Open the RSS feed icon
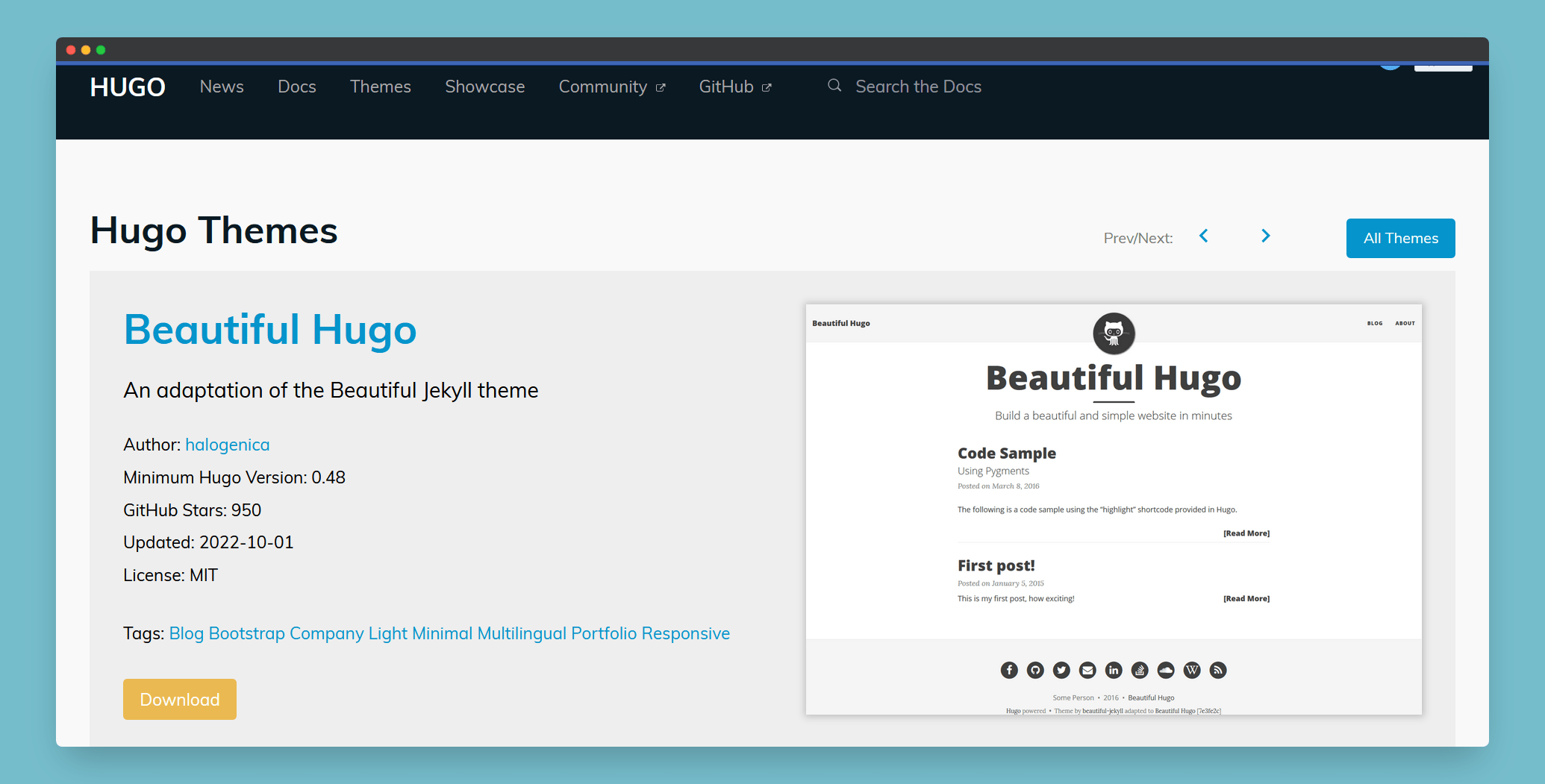Screen dimensions: 1545x784 (x=1217, y=670)
